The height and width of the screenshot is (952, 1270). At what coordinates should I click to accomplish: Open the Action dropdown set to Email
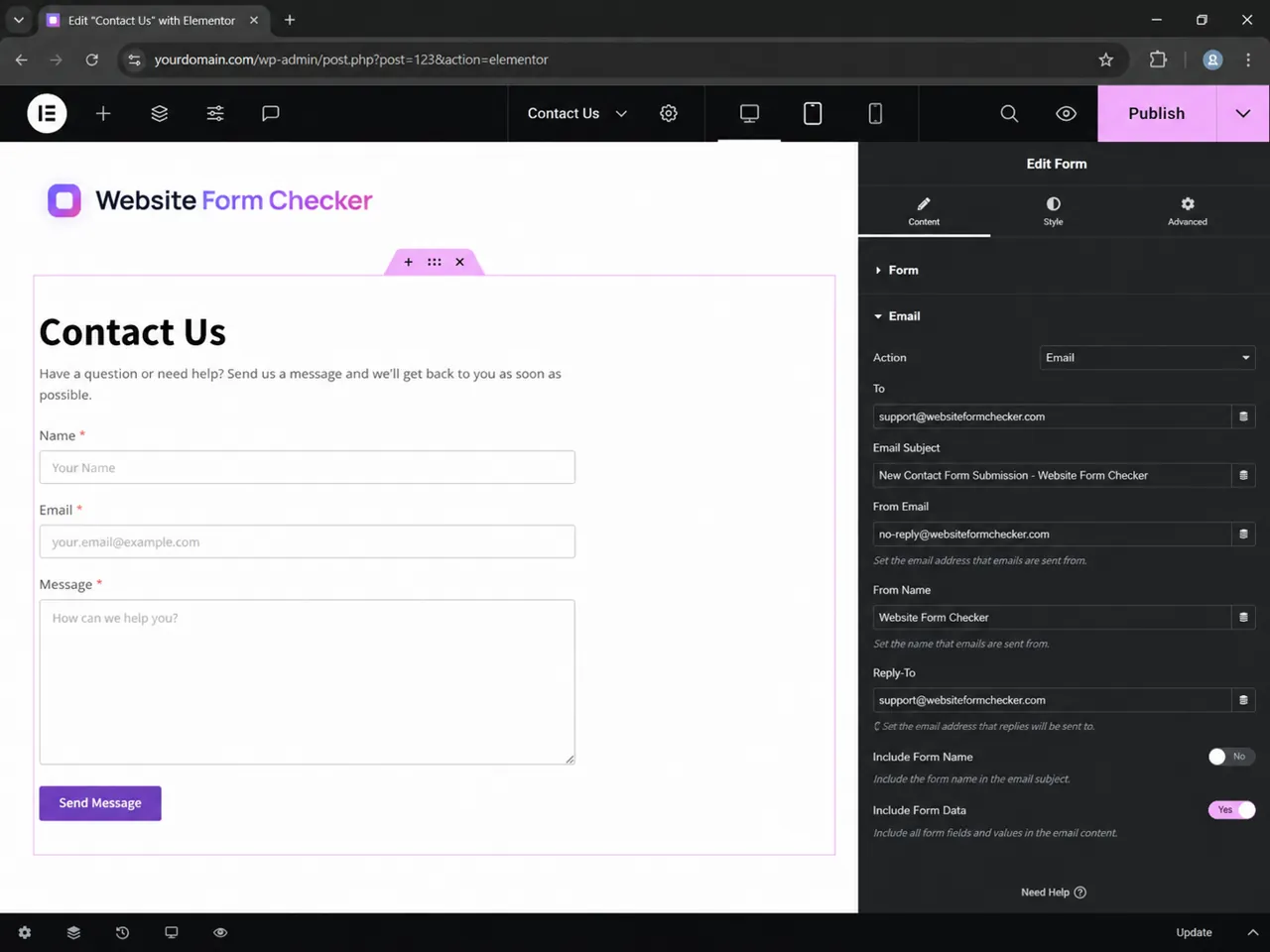point(1147,358)
